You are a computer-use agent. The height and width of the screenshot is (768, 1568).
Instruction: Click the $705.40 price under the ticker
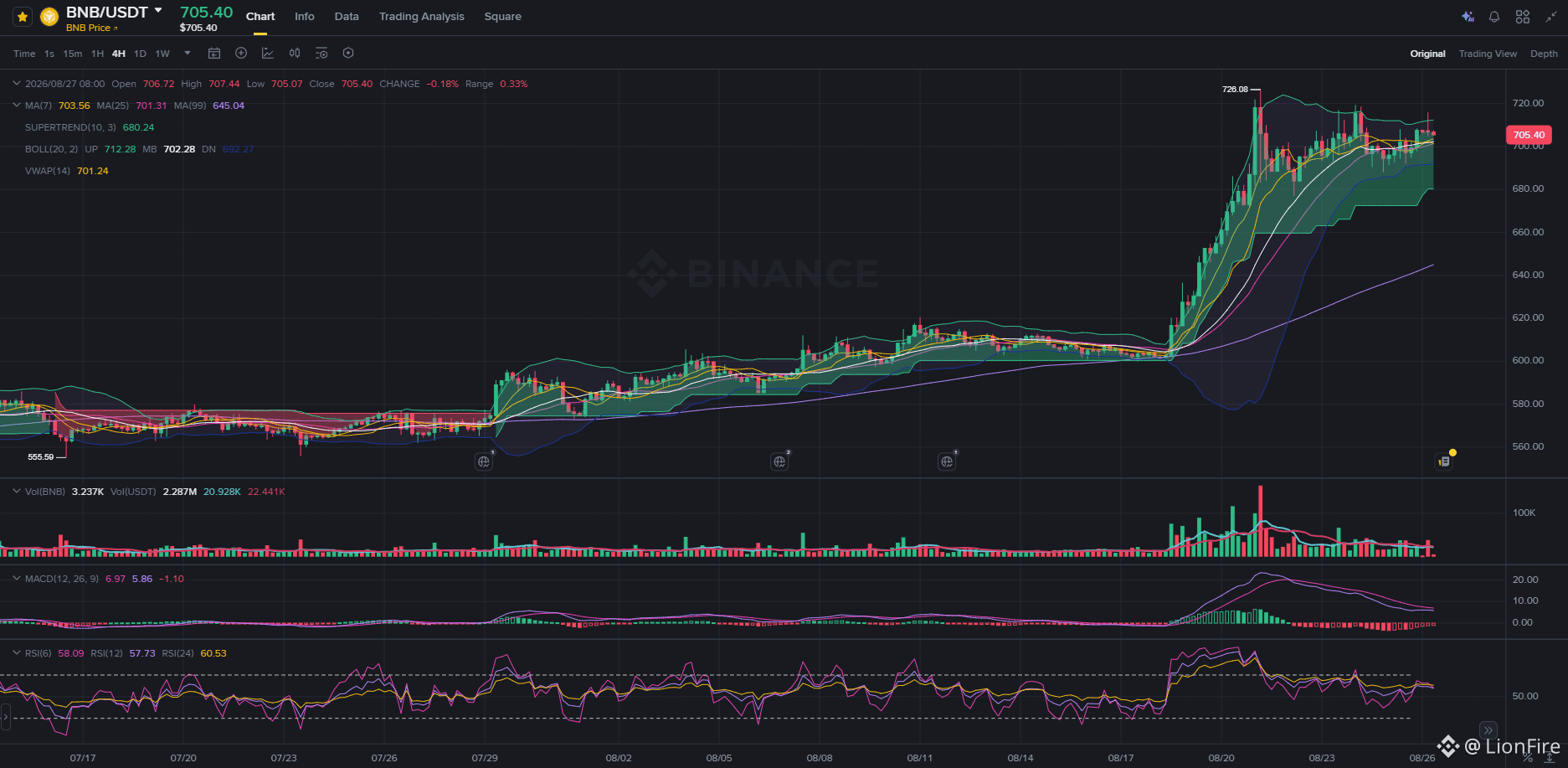pyautogui.click(x=198, y=28)
